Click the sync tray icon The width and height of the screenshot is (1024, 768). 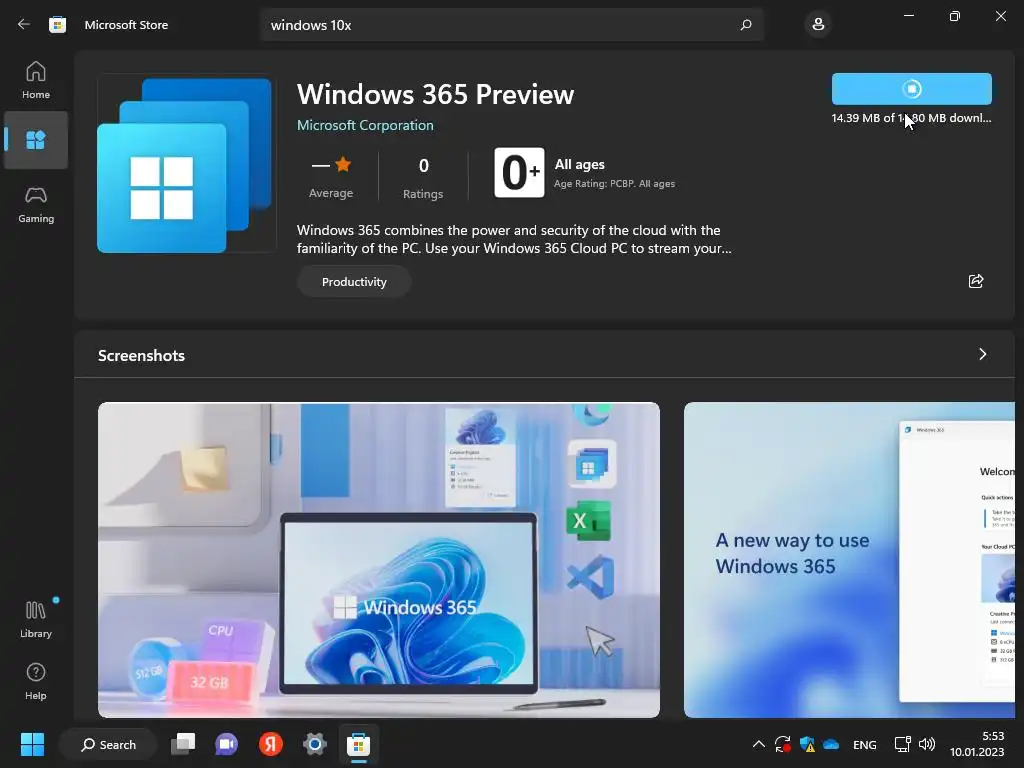click(x=782, y=744)
